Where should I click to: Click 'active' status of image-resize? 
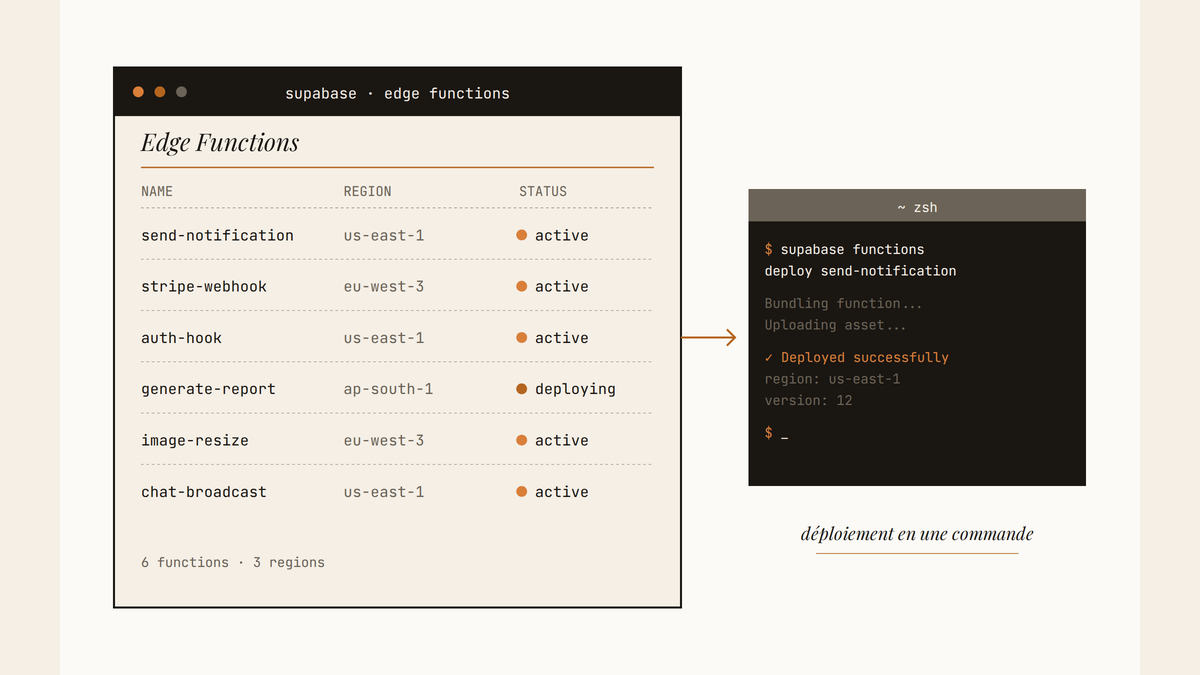pyautogui.click(x=562, y=440)
